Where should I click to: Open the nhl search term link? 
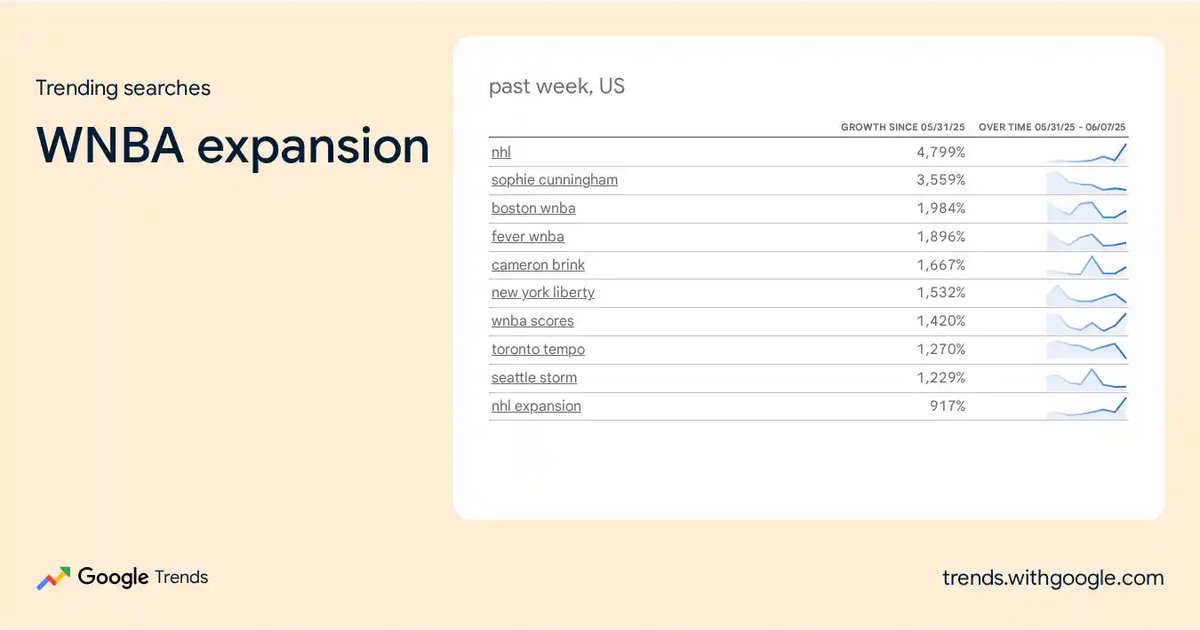click(x=501, y=152)
